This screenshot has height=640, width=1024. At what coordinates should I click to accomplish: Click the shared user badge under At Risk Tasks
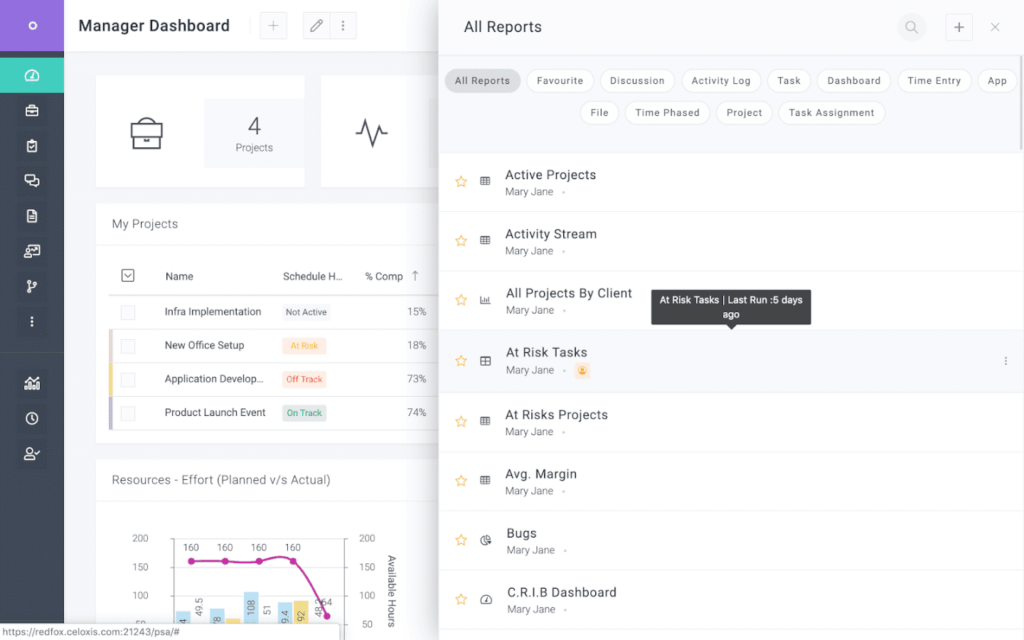(582, 370)
